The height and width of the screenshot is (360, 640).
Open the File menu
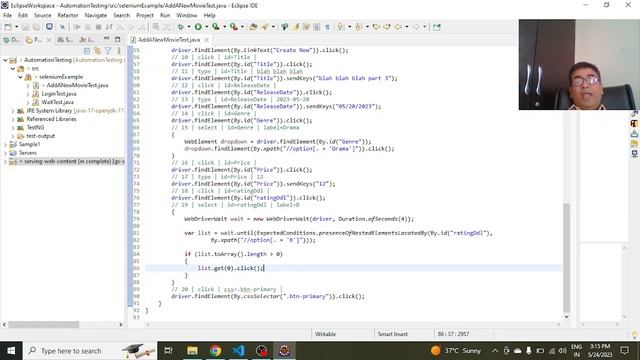[x=7, y=16]
